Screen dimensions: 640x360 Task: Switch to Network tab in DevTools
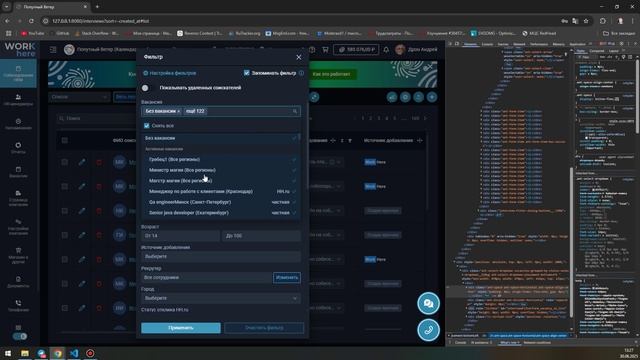coord(519,44)
